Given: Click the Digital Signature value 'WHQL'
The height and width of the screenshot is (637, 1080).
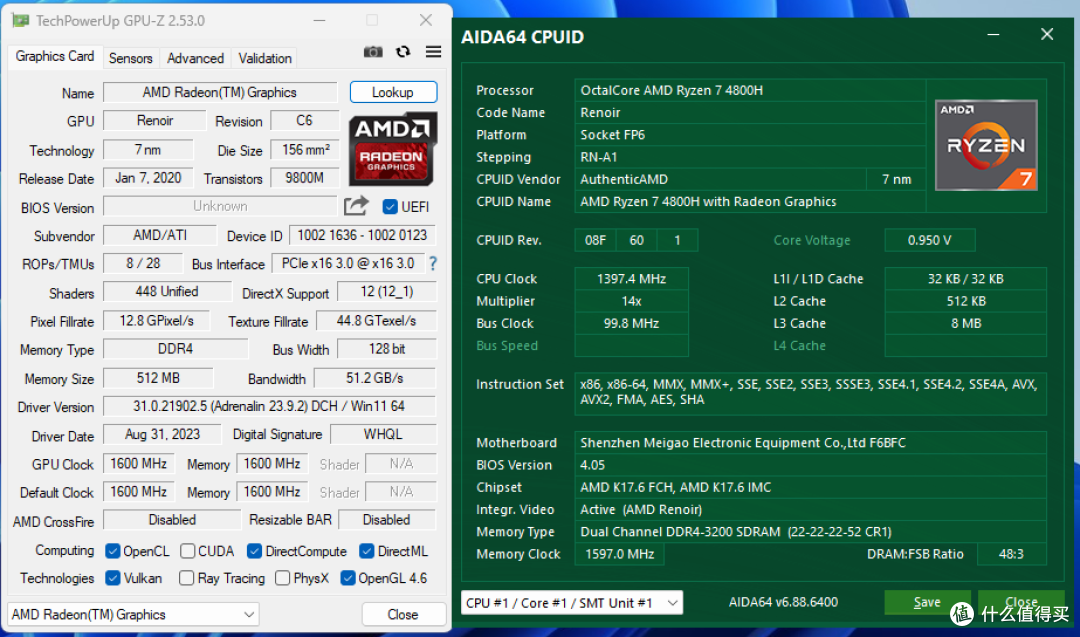Looking at the screenshot, I should (x=383, y=435).
